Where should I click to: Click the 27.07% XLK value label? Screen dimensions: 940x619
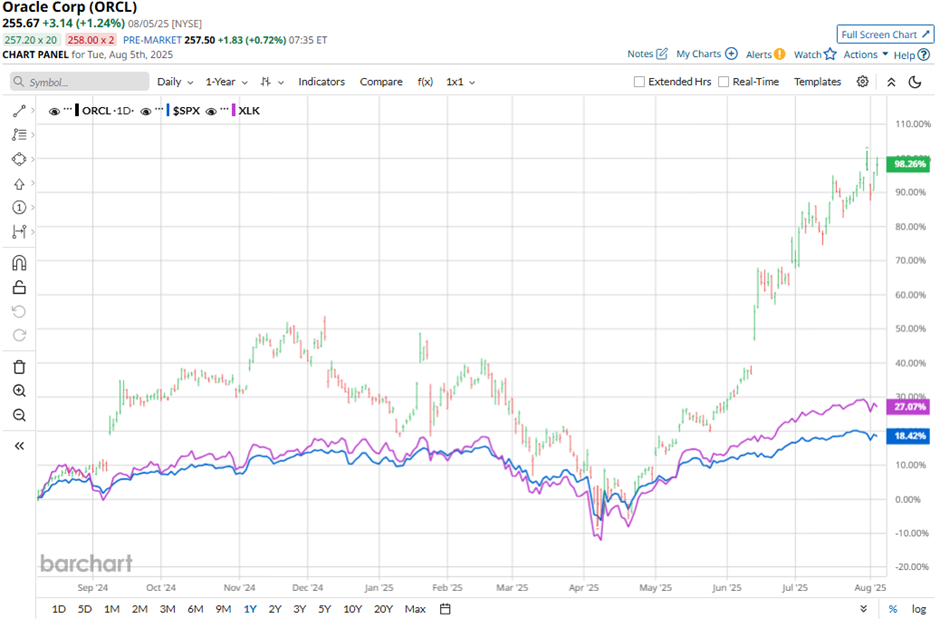pyautogui.click(x=908, y=407)
